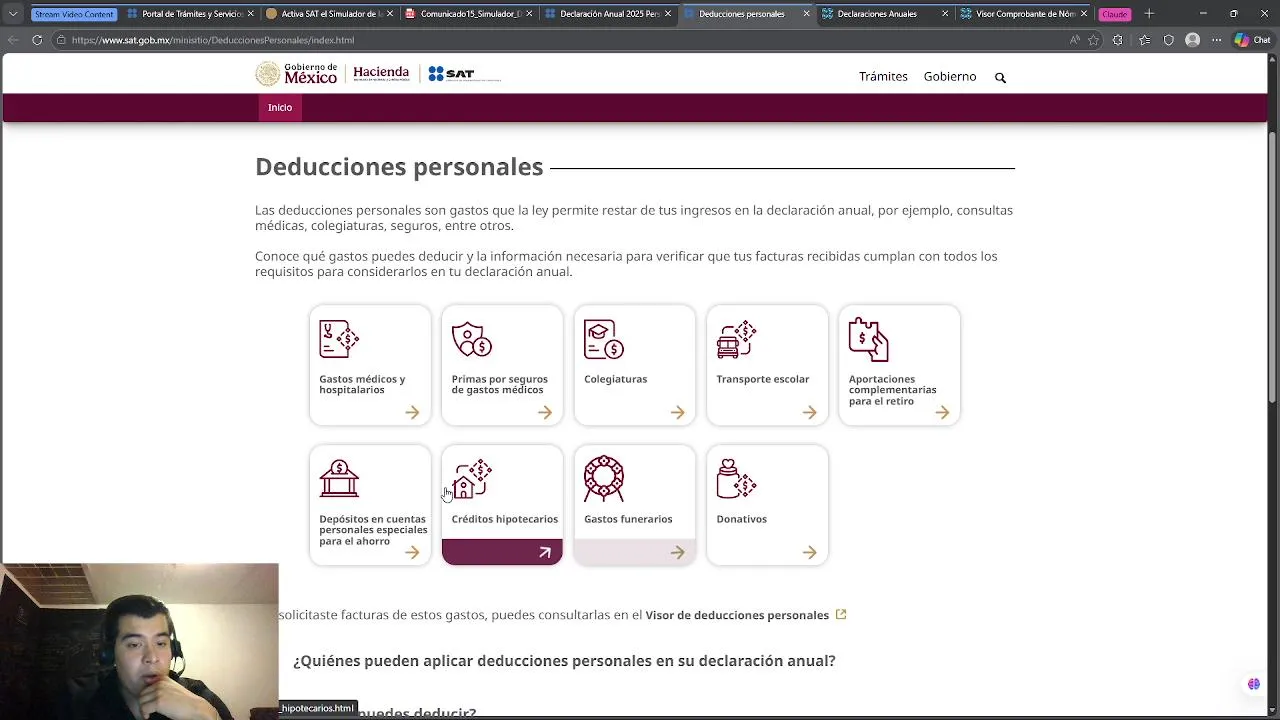1280x720 pixels.
Task: Open the browser extensions puzzle icon
Action: click(1118, 40)
